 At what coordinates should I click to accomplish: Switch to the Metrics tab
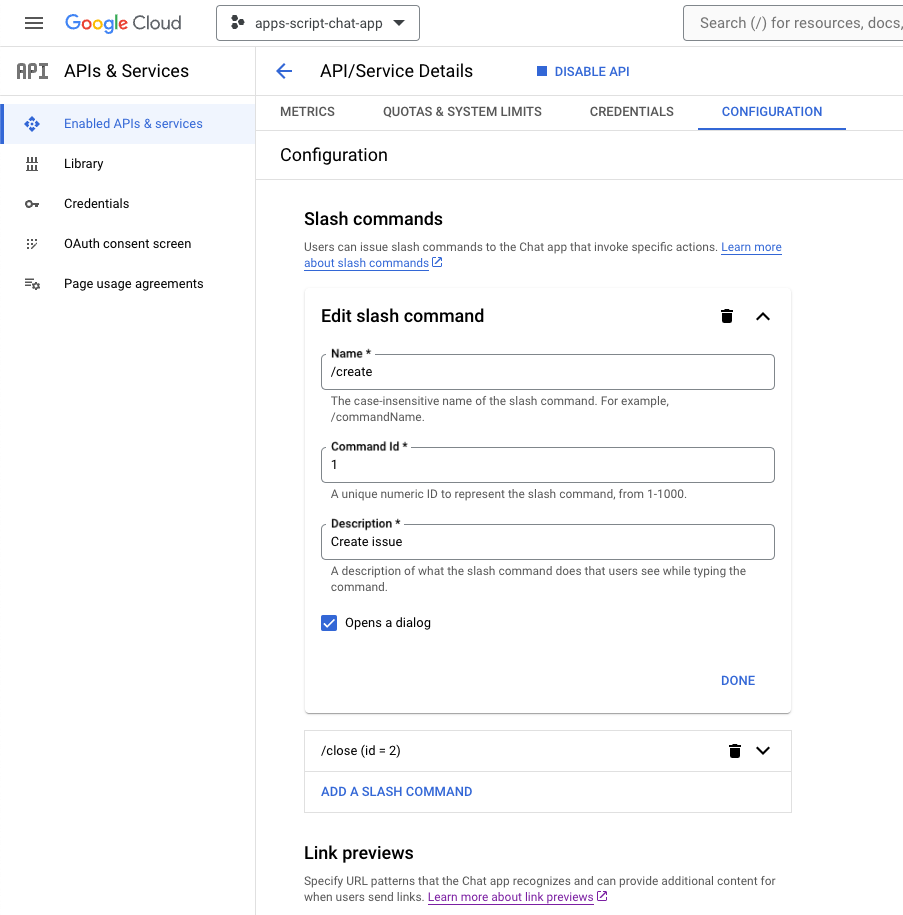[307, 112]
